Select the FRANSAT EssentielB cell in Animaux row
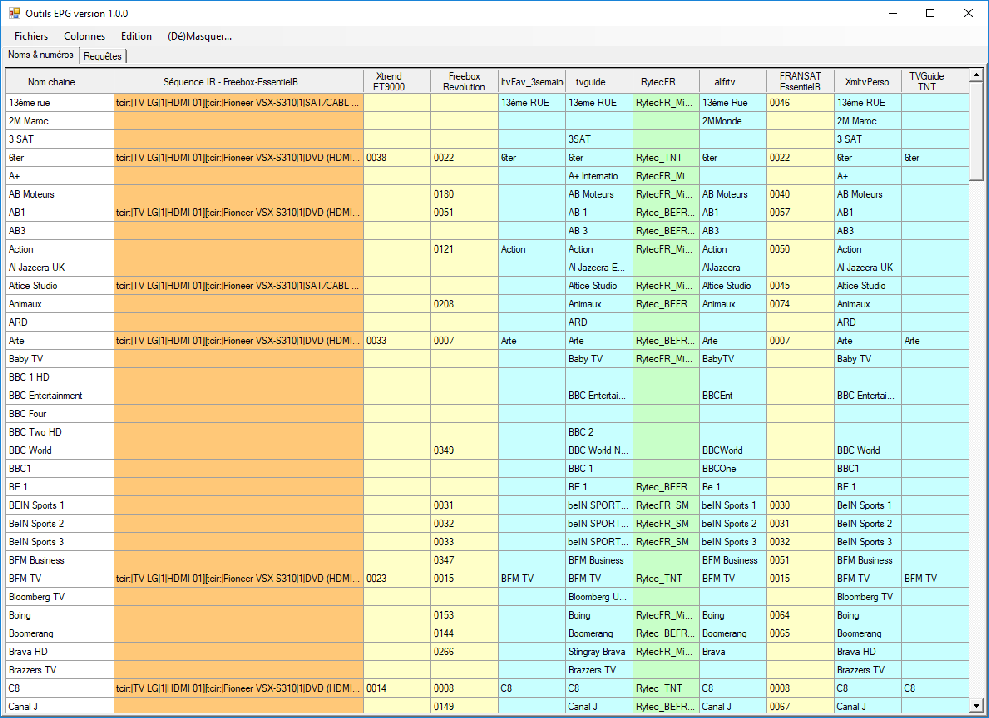This screenshot has height=718, width=989. 801,304
